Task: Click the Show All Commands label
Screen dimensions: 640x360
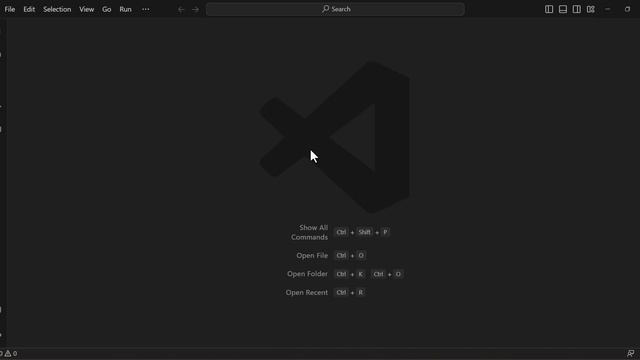Action: [x=309, y=232]
